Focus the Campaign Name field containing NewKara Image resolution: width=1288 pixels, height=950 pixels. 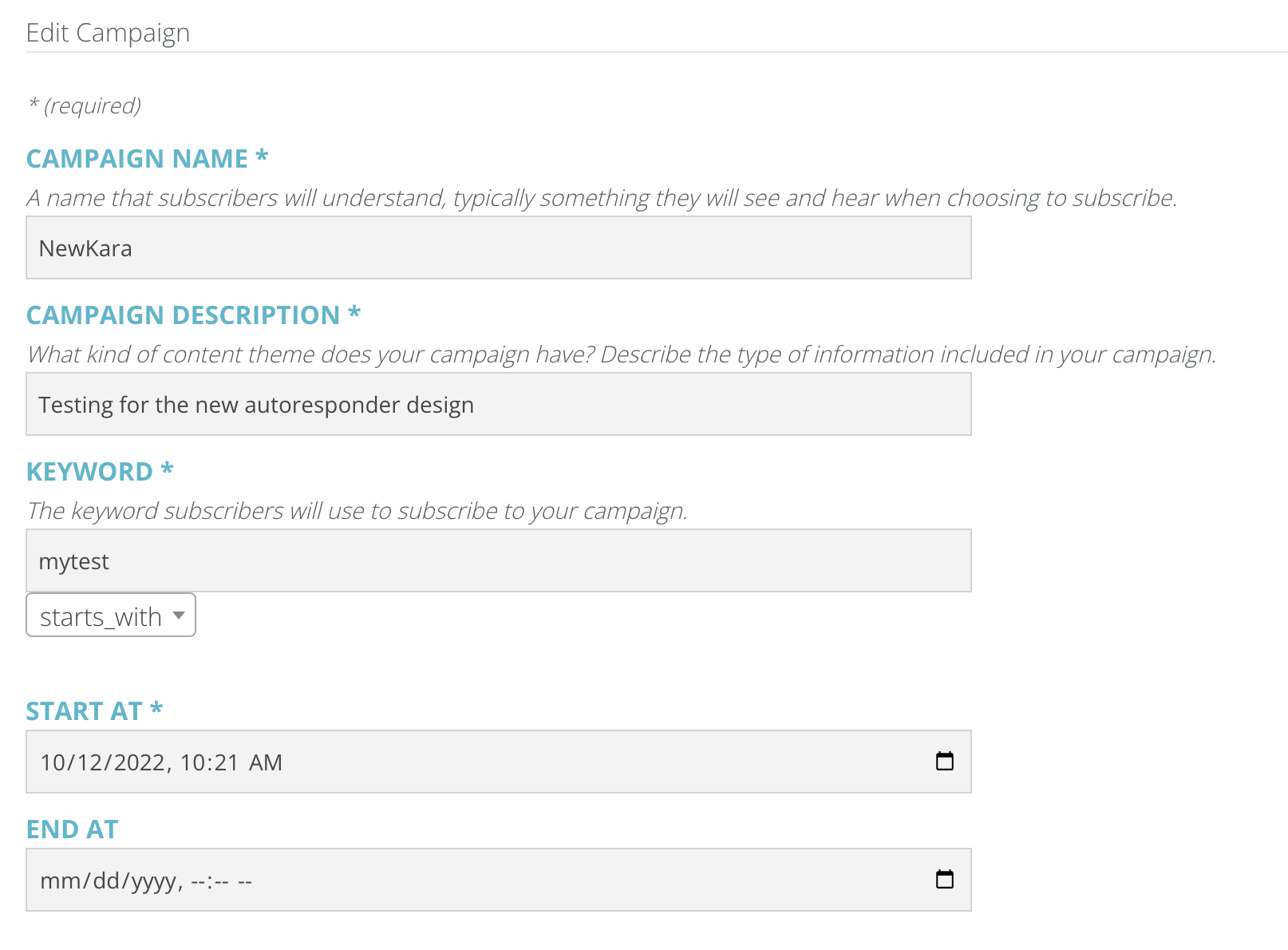[498, 248]
